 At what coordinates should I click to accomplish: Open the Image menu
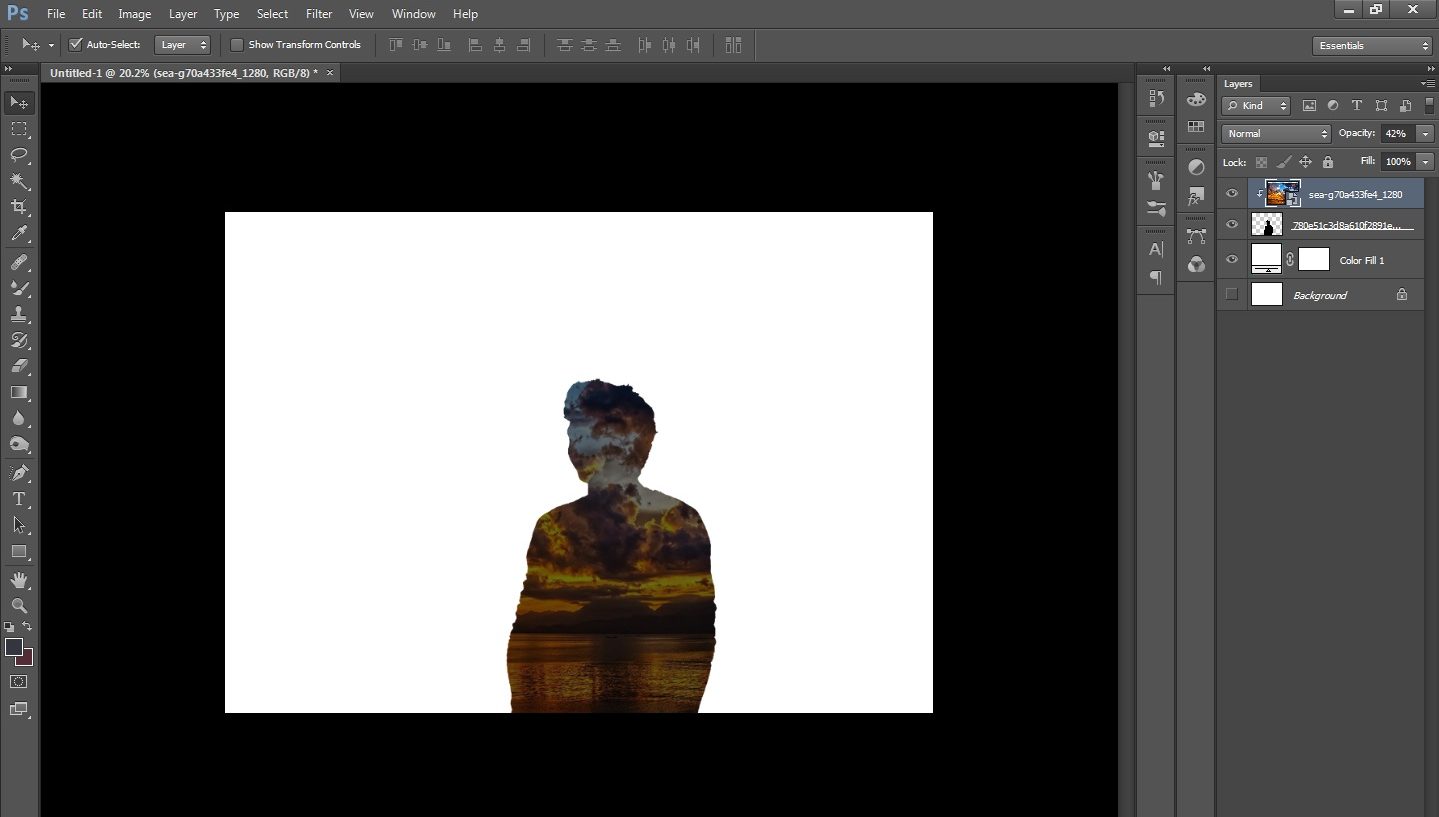134,14
